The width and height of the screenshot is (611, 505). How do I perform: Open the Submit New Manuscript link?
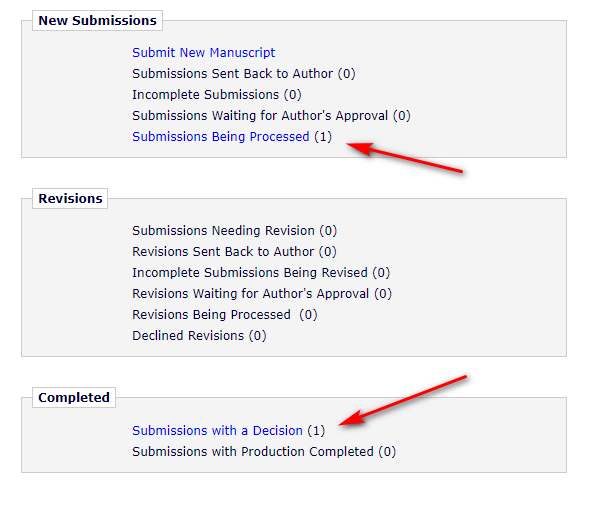[x=203, y=52]
